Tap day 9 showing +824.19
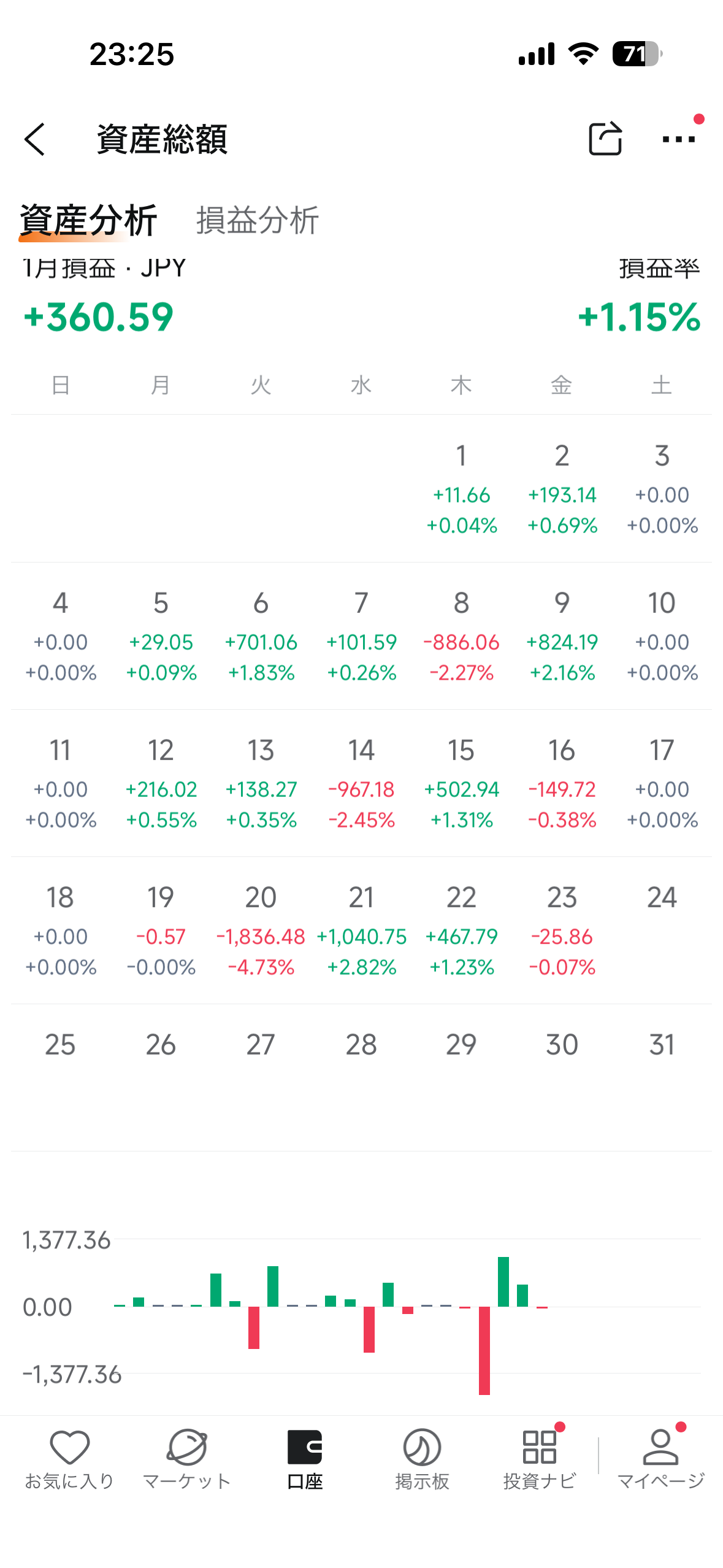The width and height of the screenshot is (723, 1568). 562,636
